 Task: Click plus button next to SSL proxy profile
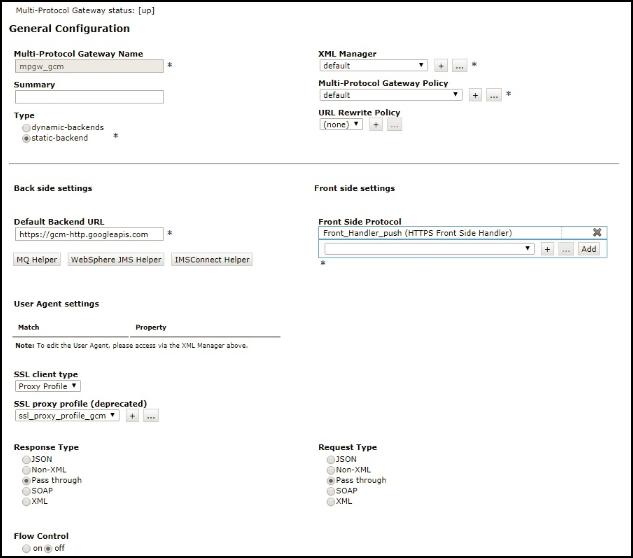(x=132, y=415)
